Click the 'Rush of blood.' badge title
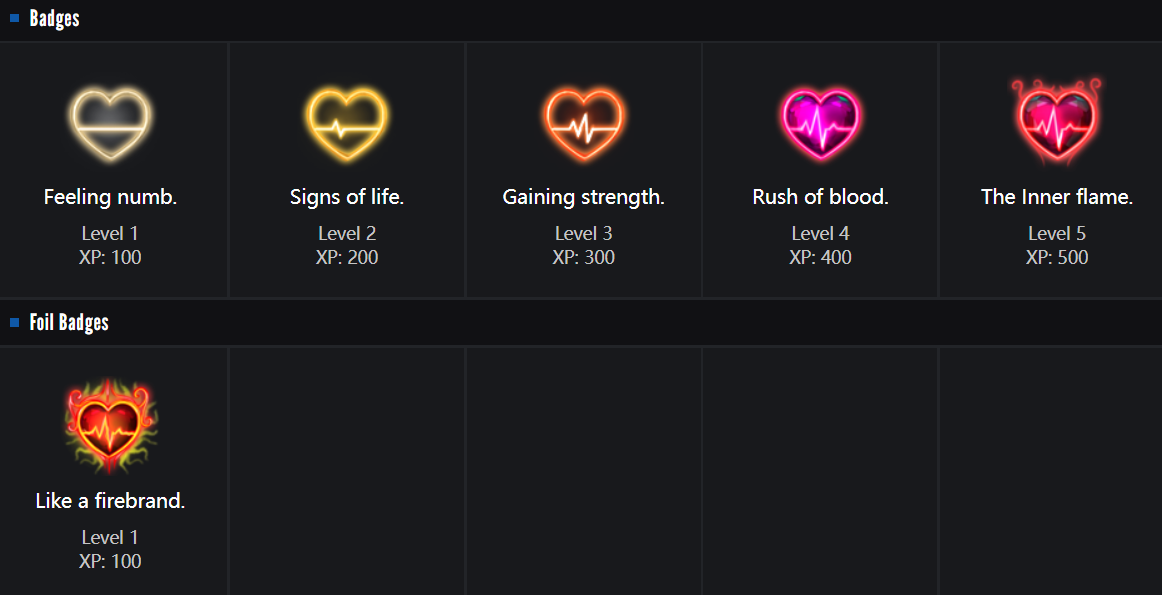1162x595 pixels. (820, 197)
